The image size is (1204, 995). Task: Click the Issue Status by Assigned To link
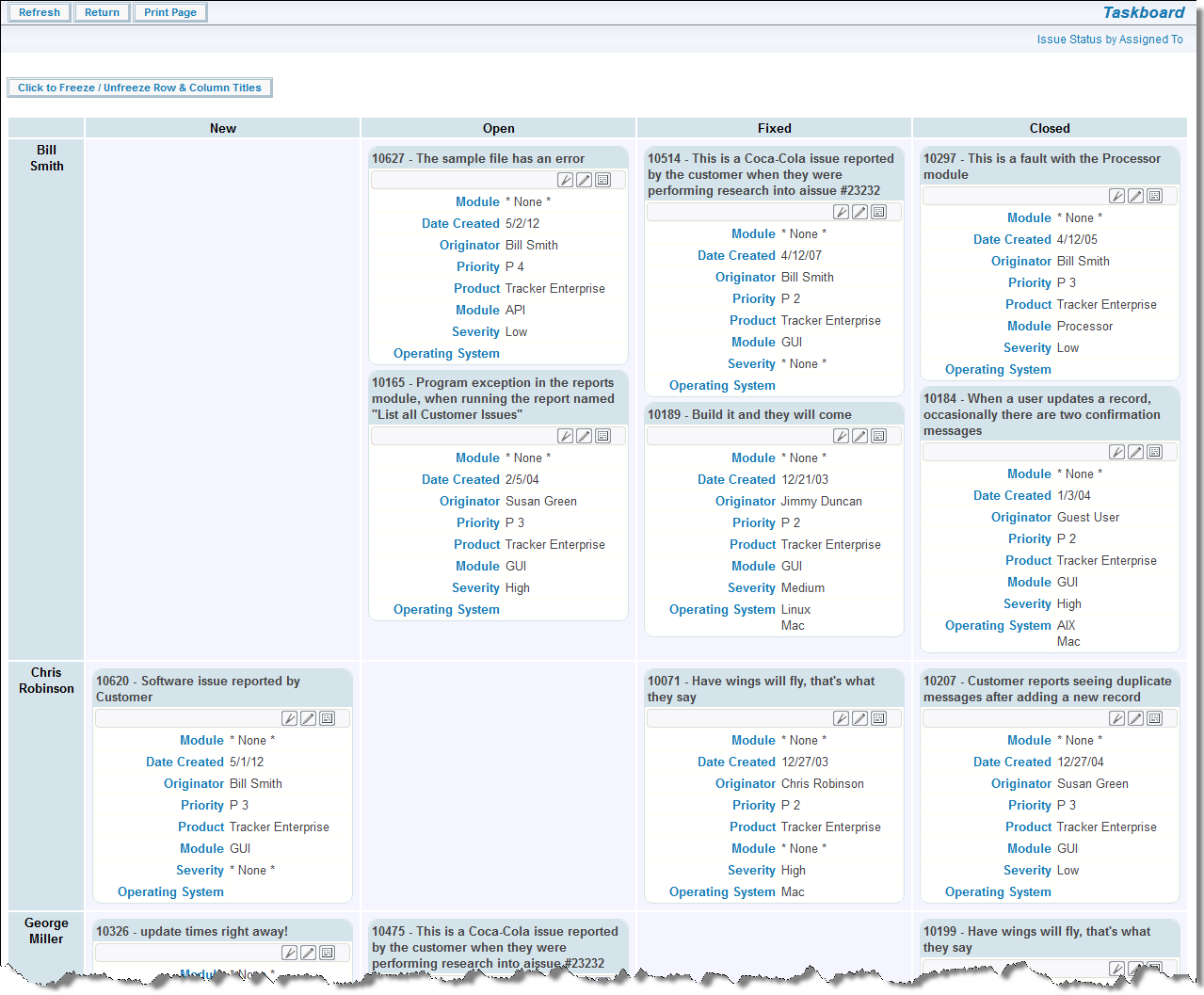tap(1109, 40)
